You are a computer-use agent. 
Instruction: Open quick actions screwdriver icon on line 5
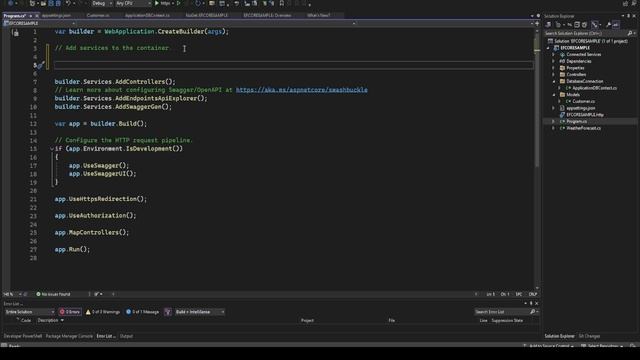(41, 65)
